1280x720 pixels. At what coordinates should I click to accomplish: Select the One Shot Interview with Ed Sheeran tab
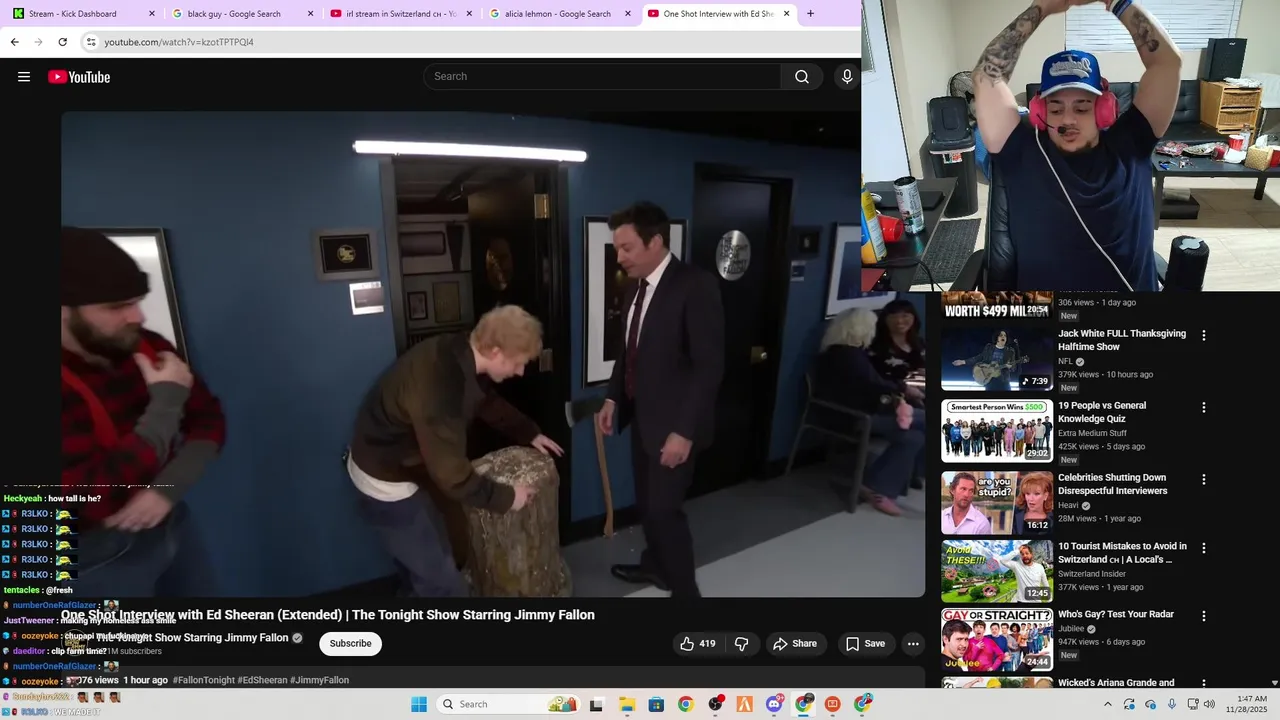pyautogui.click(x=718, y=14)
